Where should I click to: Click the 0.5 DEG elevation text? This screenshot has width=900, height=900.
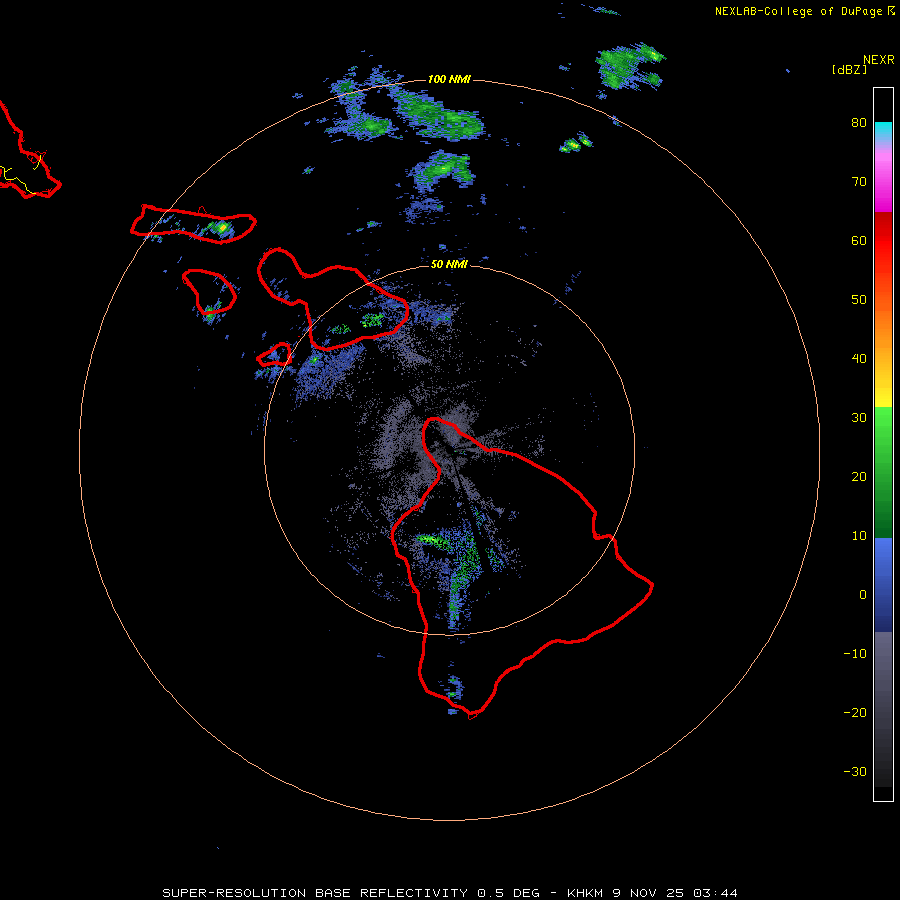click(508, 893)
